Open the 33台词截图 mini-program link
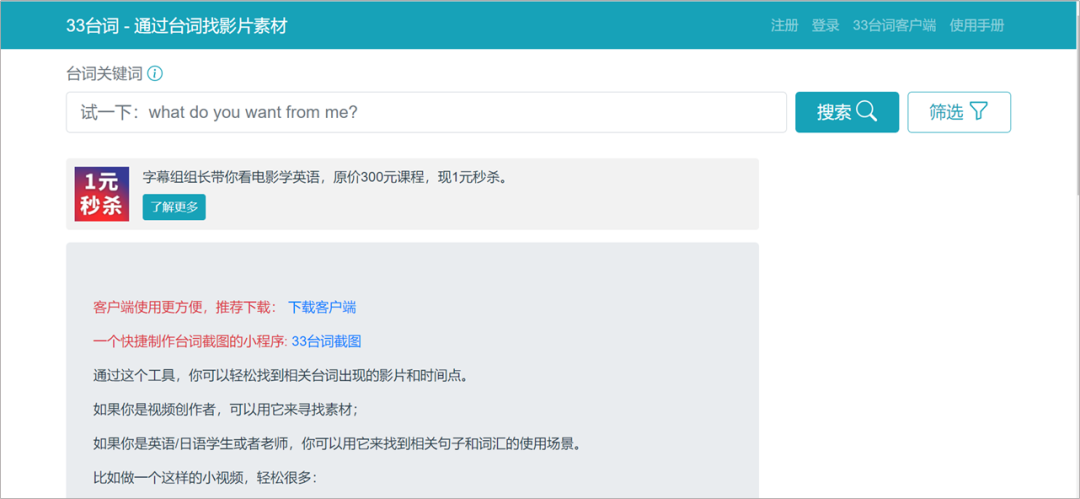 point(326,341)
